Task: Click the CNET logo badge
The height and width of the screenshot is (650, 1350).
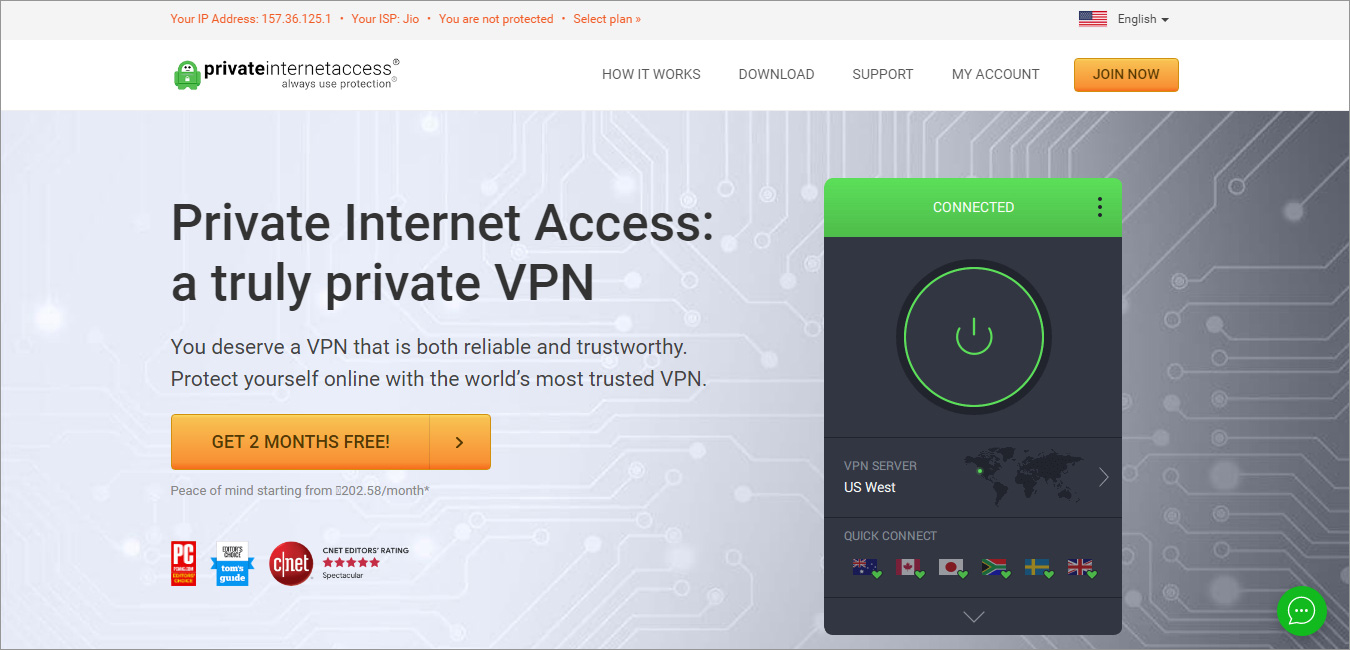Action: tap(291, 563)
